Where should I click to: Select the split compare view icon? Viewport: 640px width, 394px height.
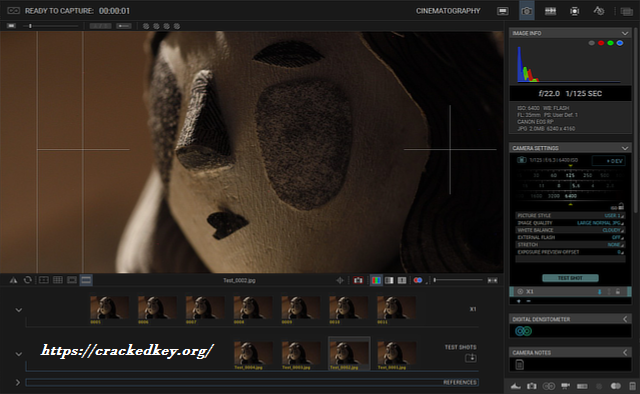coord(402,280)
